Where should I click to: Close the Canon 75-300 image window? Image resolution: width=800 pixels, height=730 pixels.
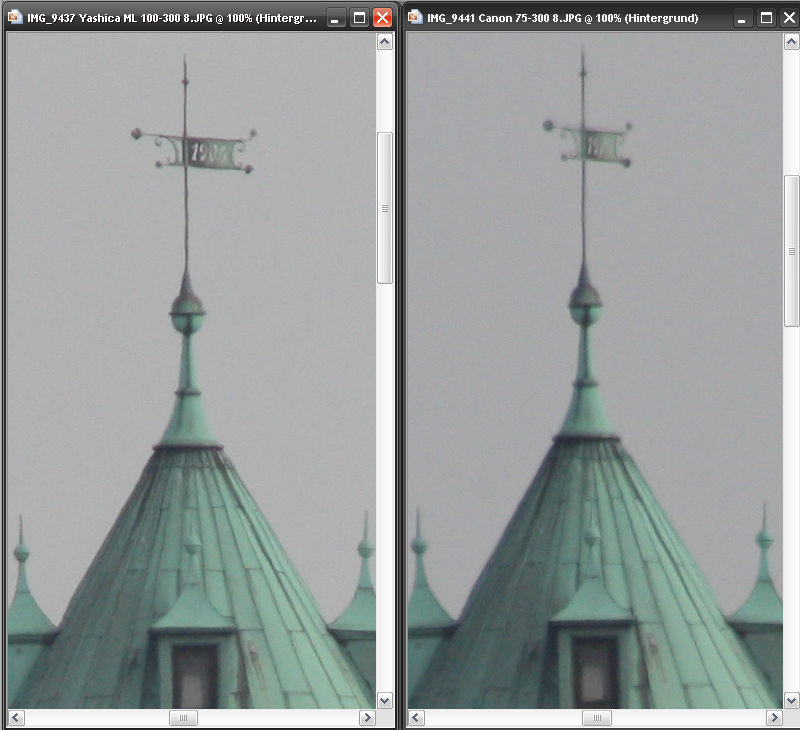(789, 18)
